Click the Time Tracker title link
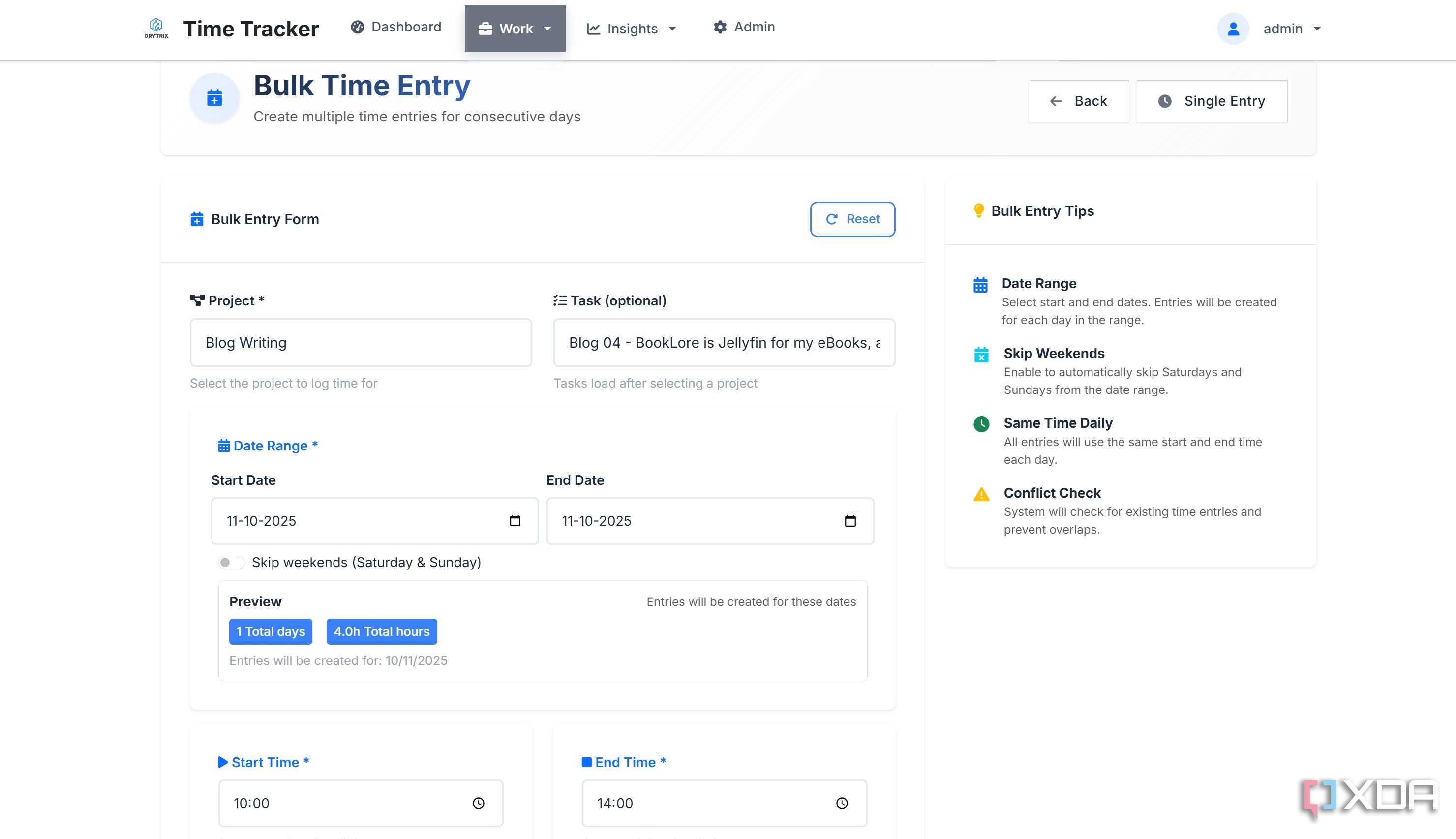Screen dimensions: 1456x839 coord(251,29)
